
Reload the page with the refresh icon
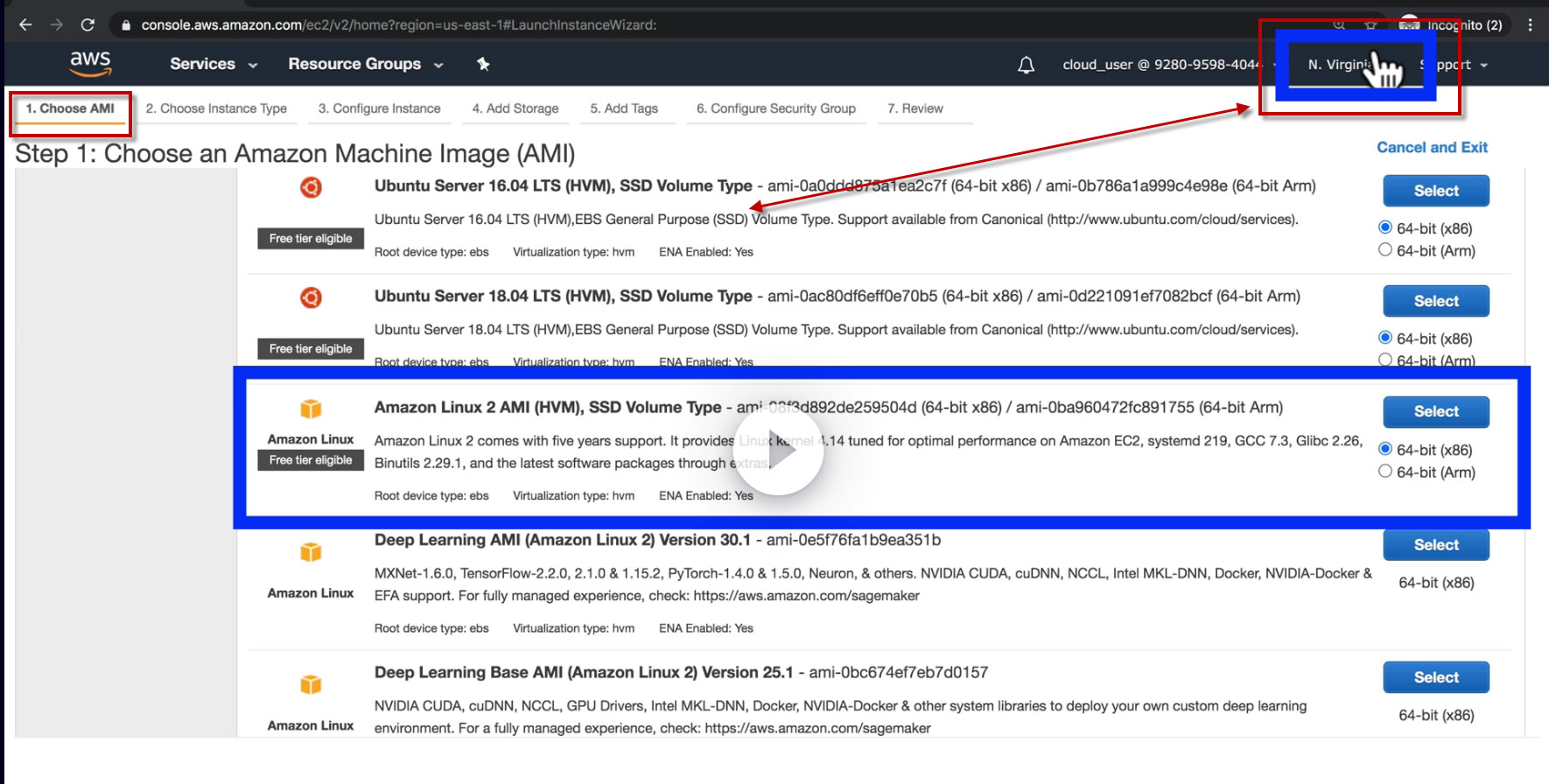point(88,24)
